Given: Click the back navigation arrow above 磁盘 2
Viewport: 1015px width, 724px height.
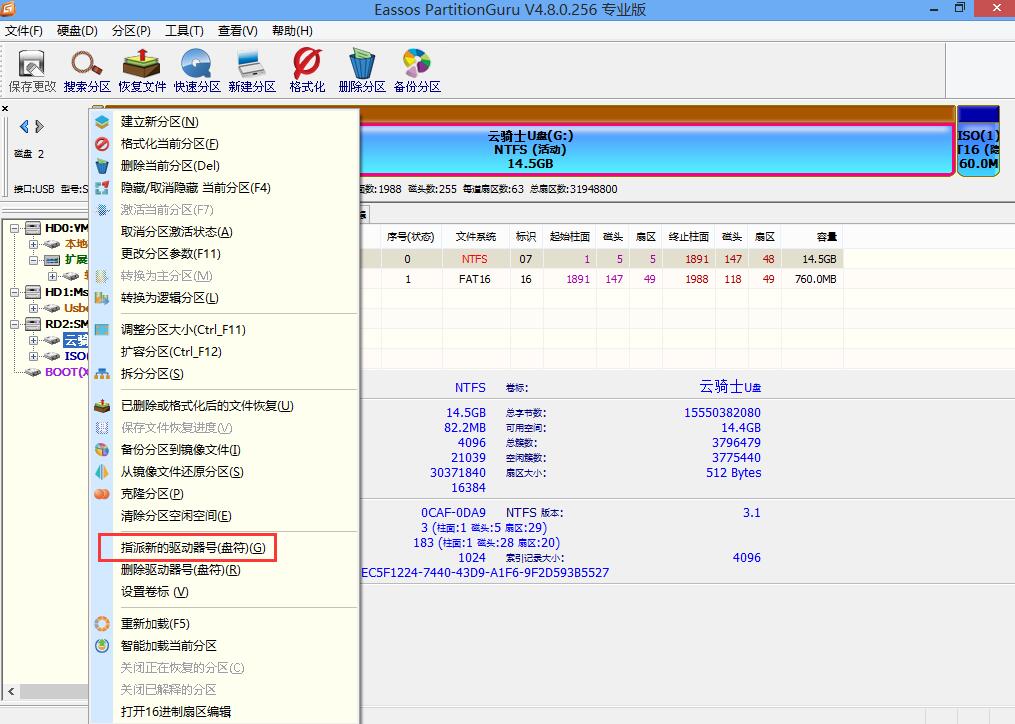Looking at the screenshot, I should point(26,127).
